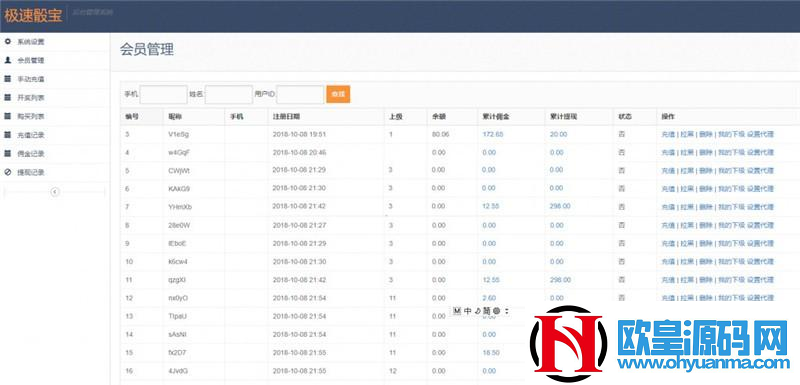This screenshot has height=385, width=800.
Task: Open commission total 16.50 in row 15
Action: [x=491, y=353]
